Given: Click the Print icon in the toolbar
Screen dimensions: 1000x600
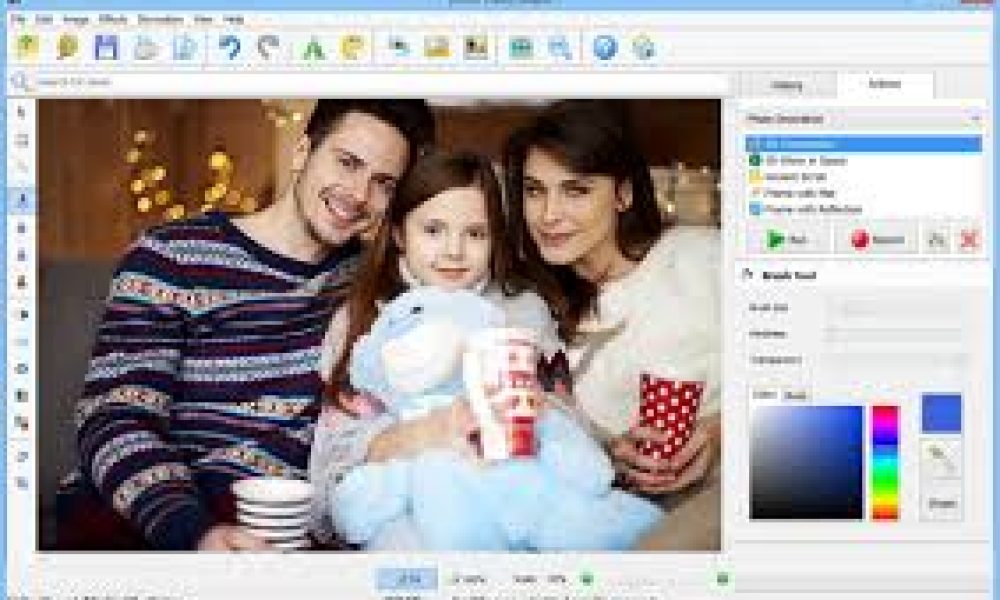Looking at the screenshot, I should (x=146, y=48).
